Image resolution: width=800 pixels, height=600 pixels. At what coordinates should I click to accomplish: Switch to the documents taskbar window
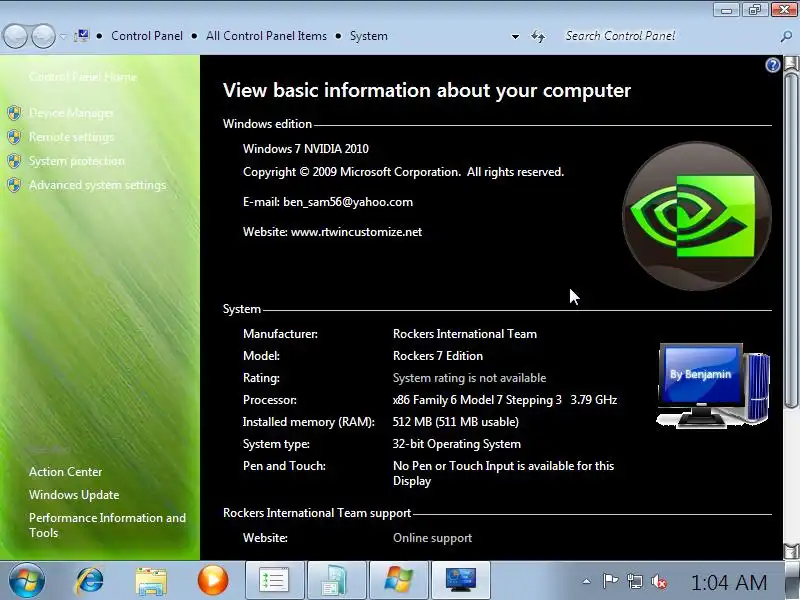(x=337, y=581)
